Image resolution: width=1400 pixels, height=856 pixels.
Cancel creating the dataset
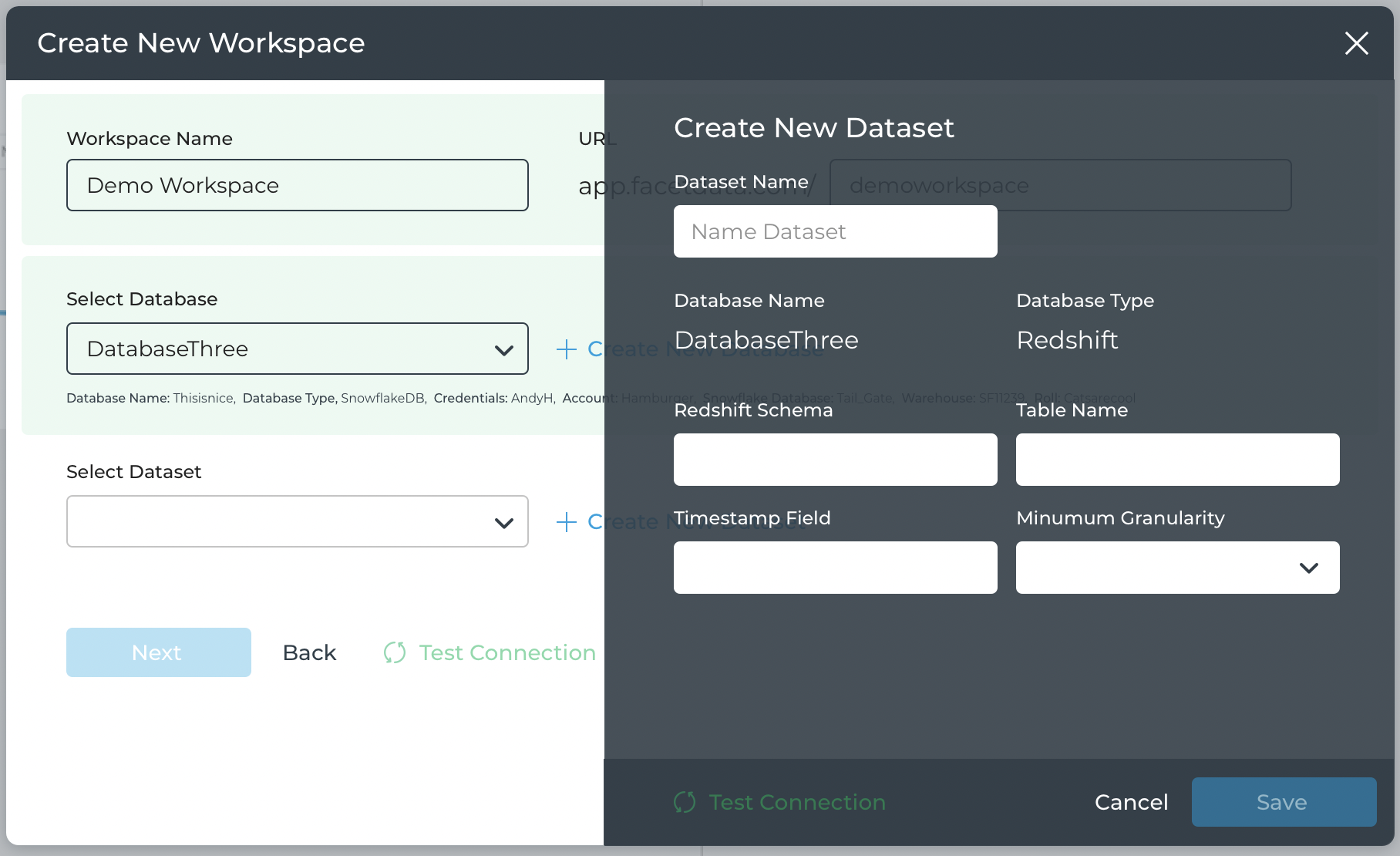coord(1131,803)
